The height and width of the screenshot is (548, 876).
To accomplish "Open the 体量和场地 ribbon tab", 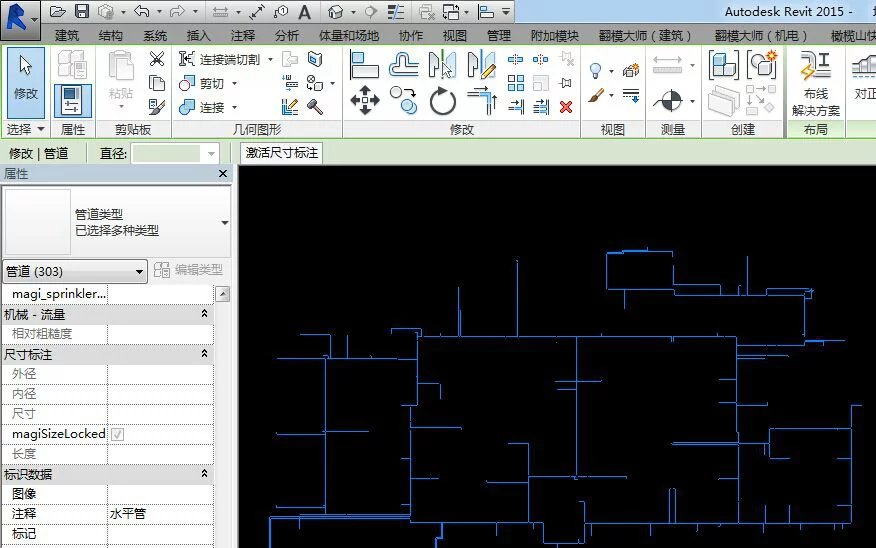I will 349,36.
